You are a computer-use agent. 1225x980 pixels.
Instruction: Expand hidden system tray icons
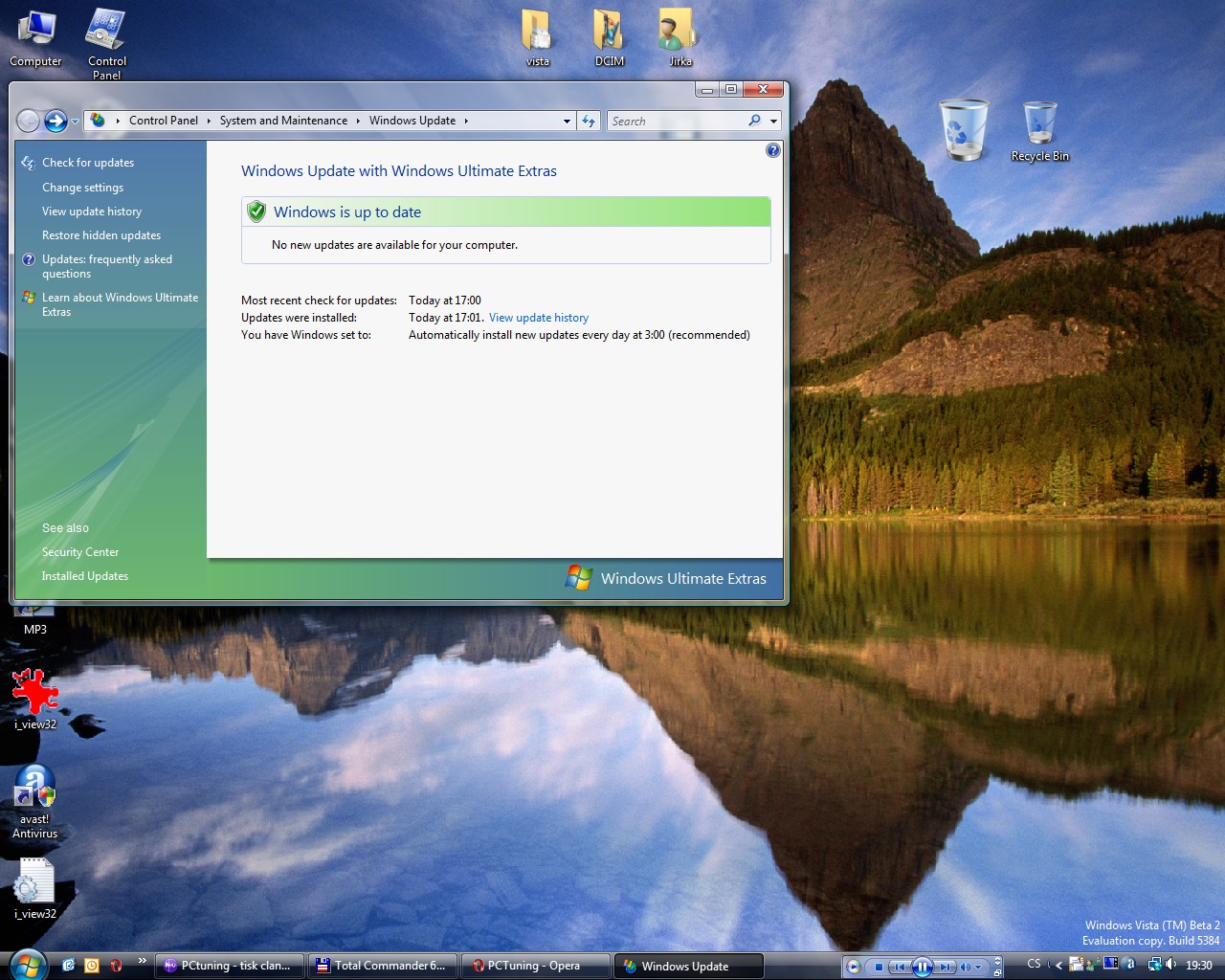pyautogui.click(x=1058, y=965)
